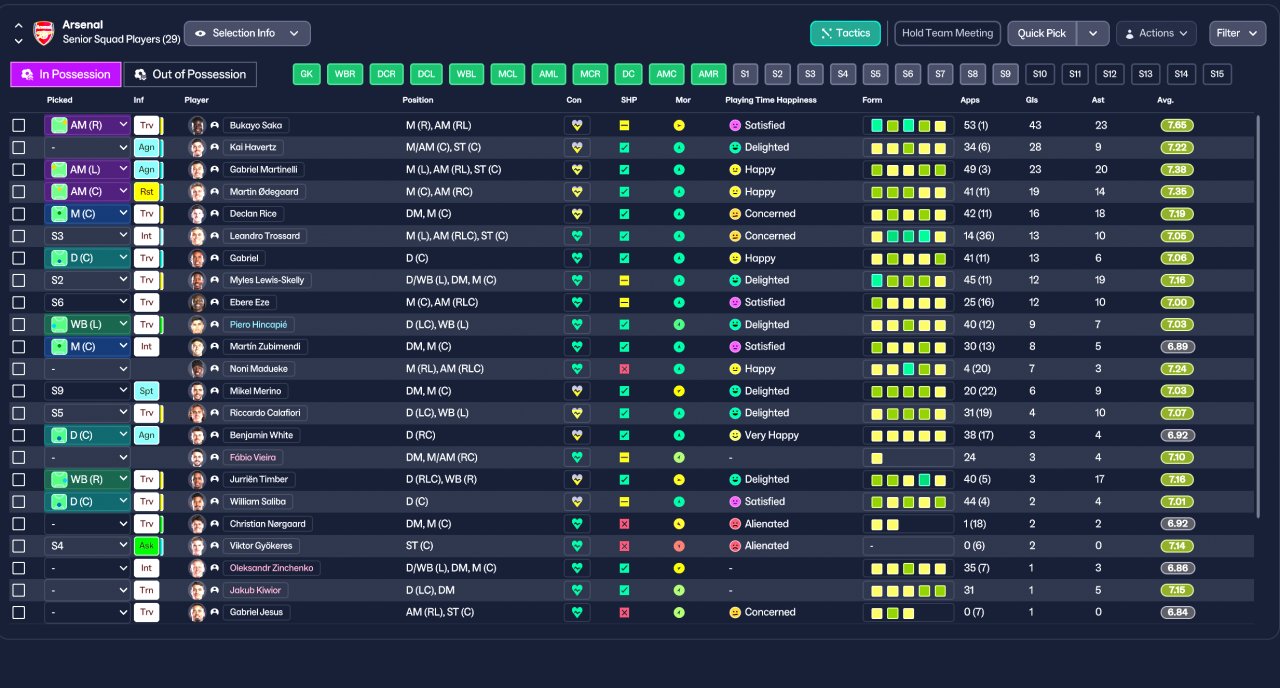Open the Tactics button
The width and height of the screenshot is (1280, 688).
pyautogui.click(x=845, y=33)
